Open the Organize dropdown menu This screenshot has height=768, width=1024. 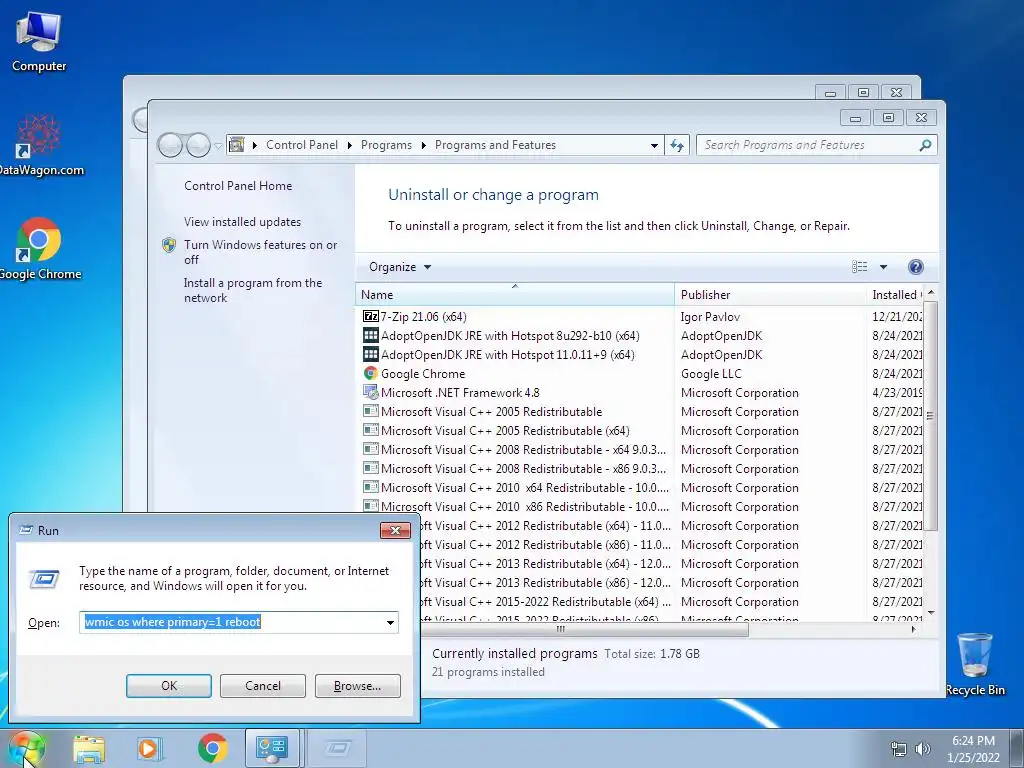[x=400, y=266]
